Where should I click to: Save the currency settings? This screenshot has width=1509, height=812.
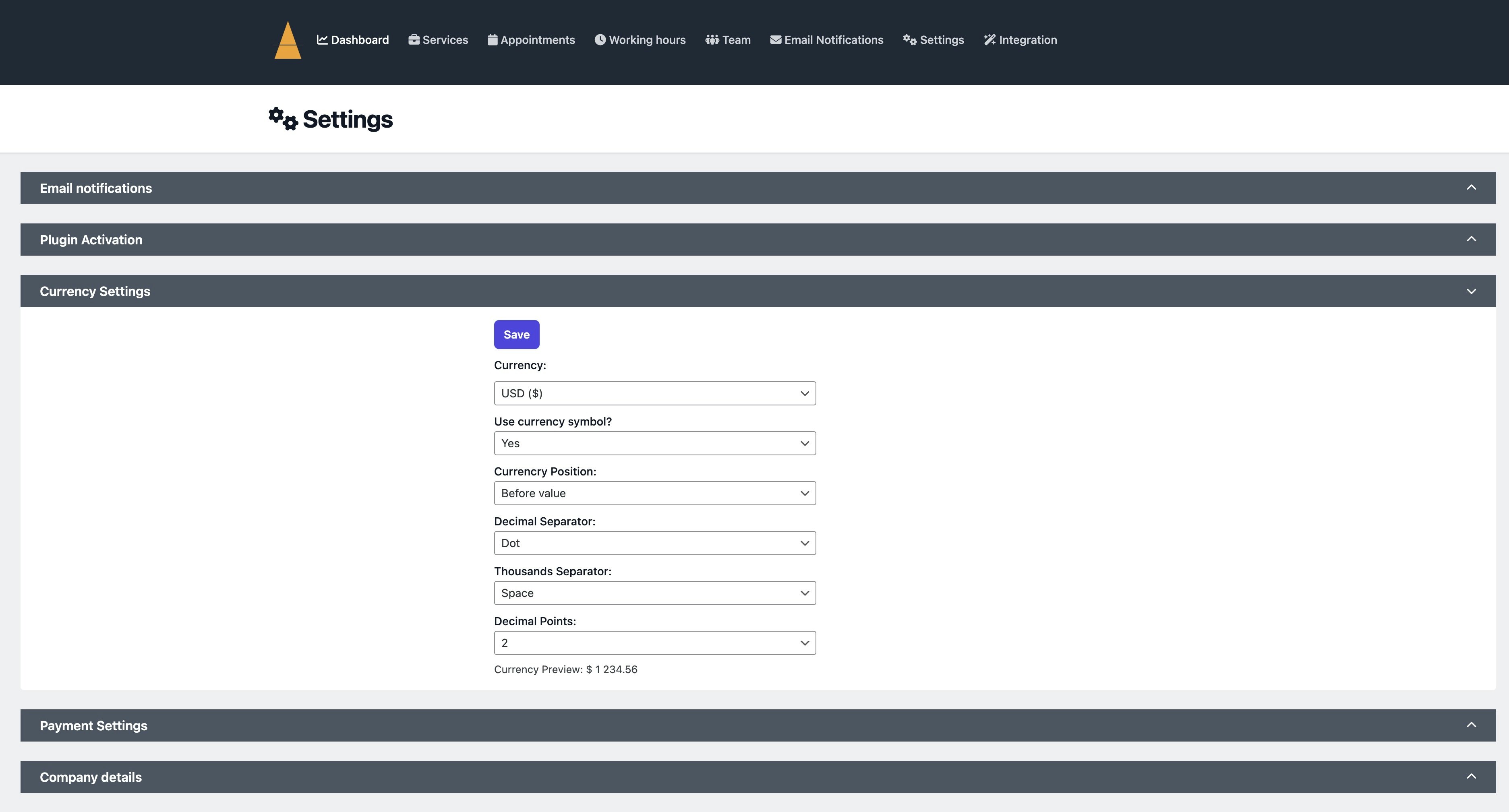click(517, 334)
